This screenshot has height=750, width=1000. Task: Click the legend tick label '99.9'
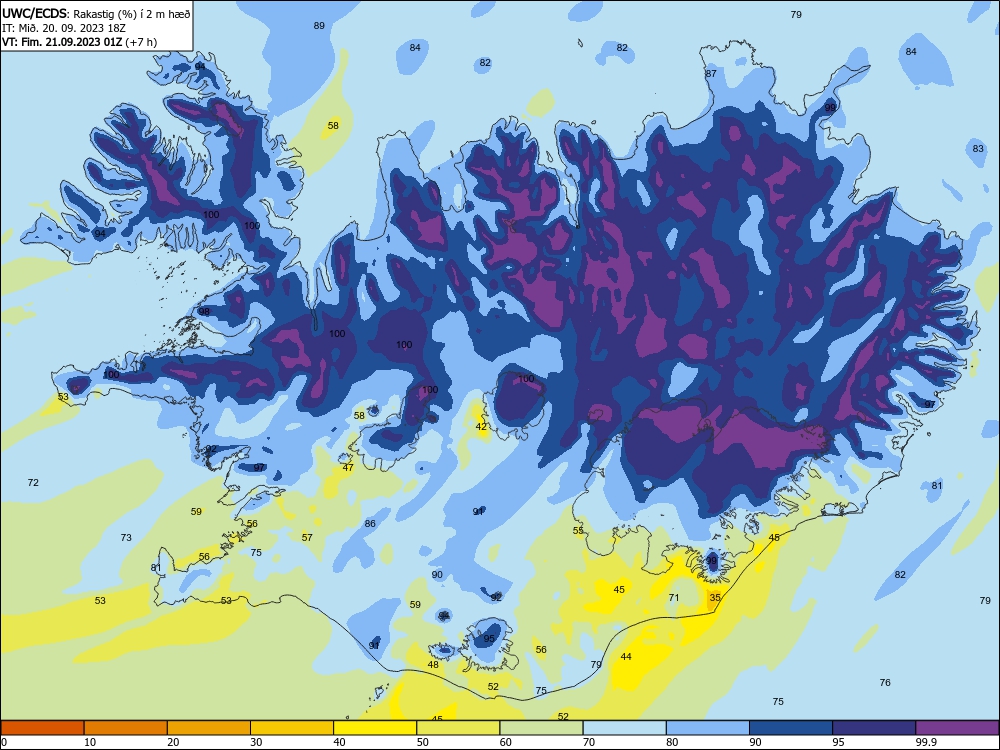point(926,742)
